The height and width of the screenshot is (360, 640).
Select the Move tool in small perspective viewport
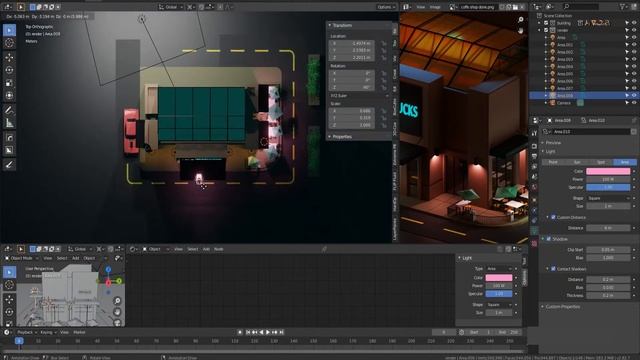point(9,299)
